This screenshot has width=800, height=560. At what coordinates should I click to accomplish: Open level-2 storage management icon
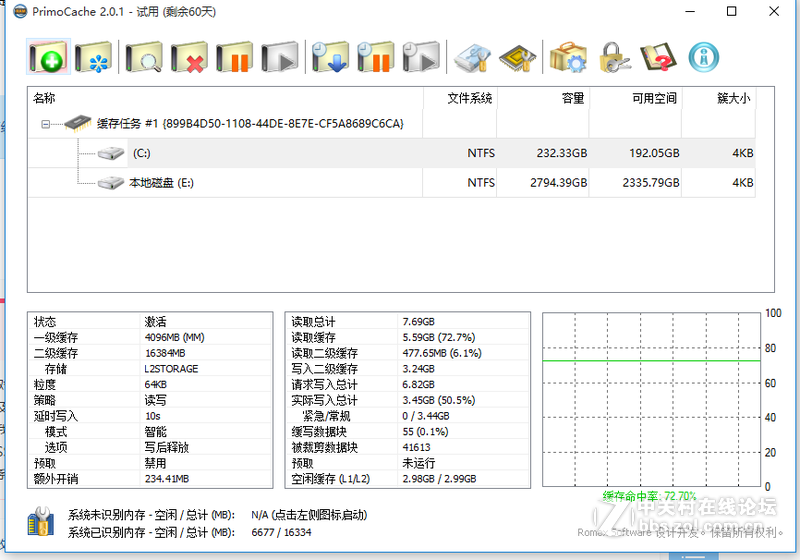pyautogui.click(x=472, y=57)
